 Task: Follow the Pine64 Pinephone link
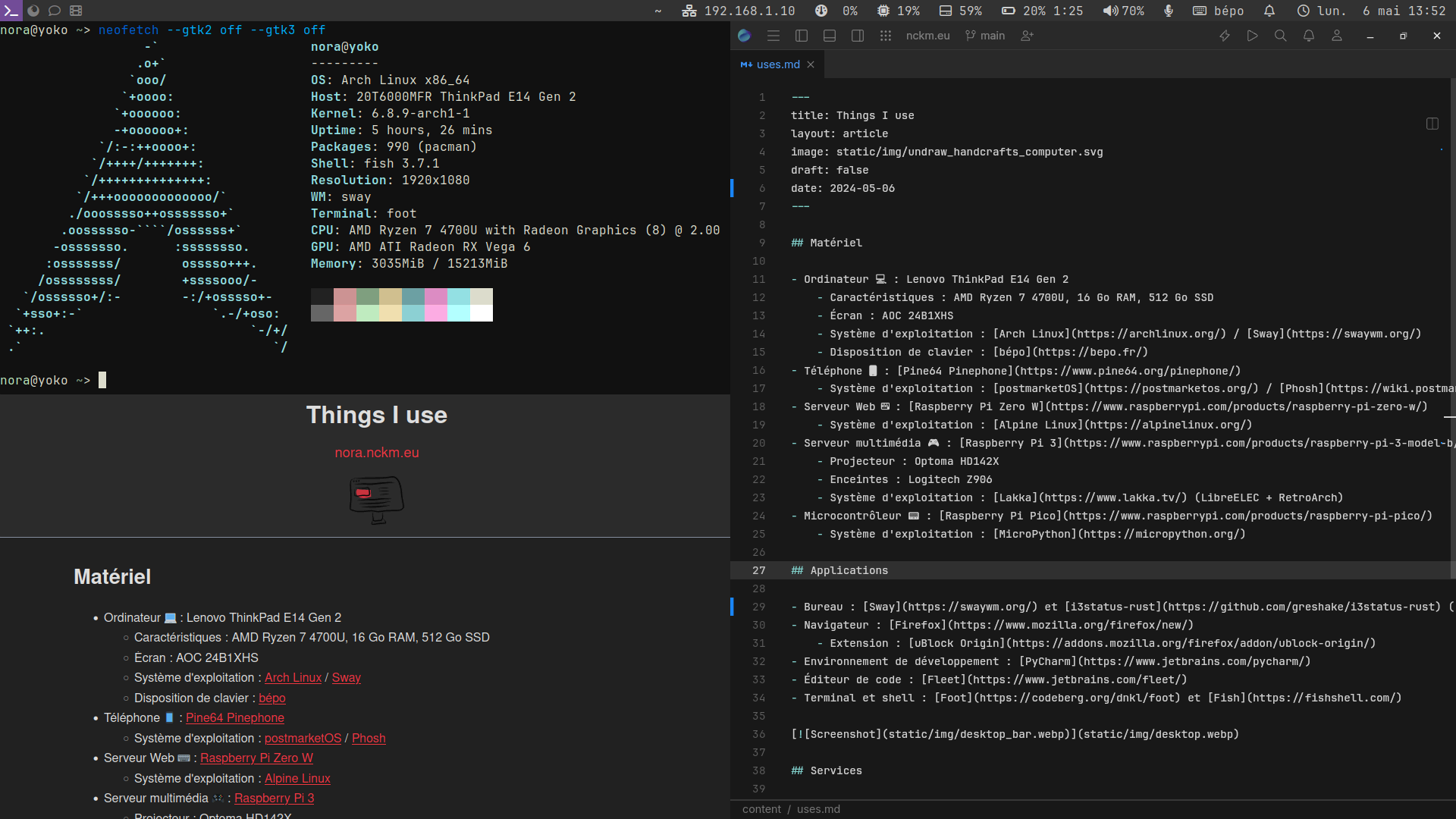(235, 718)
